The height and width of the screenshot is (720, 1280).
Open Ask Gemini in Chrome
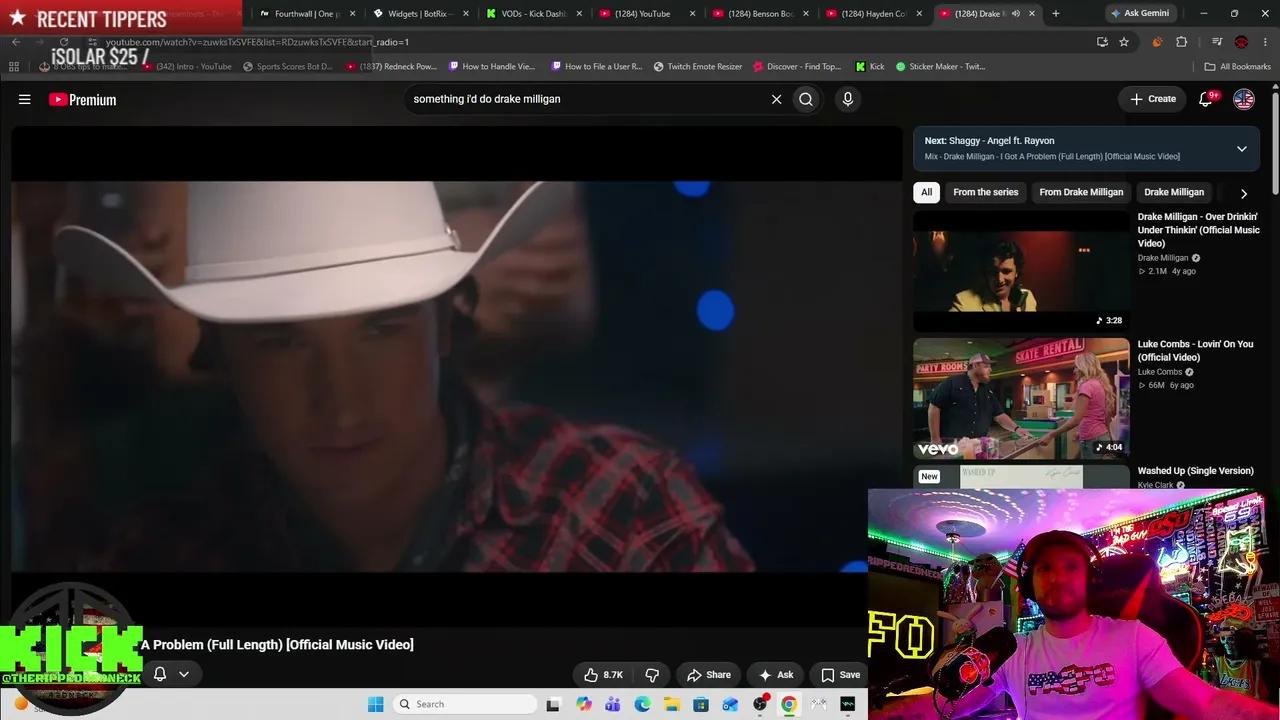1139,14
